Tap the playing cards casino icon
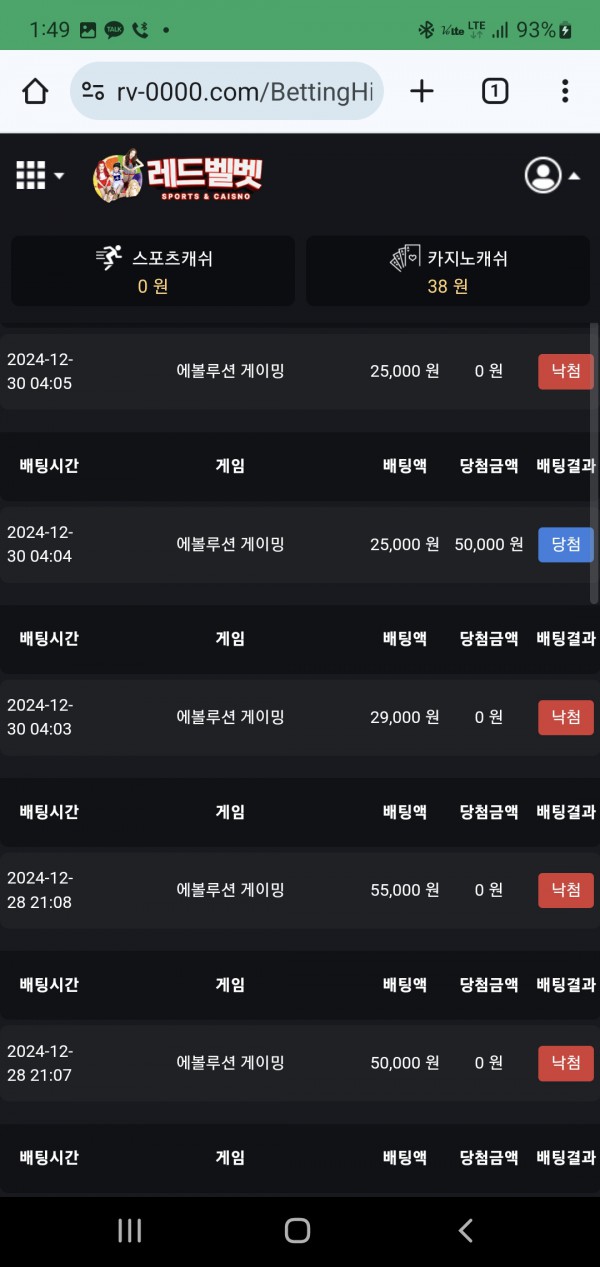This screenshot has width=600, height=1267. [x=404, y=258]
